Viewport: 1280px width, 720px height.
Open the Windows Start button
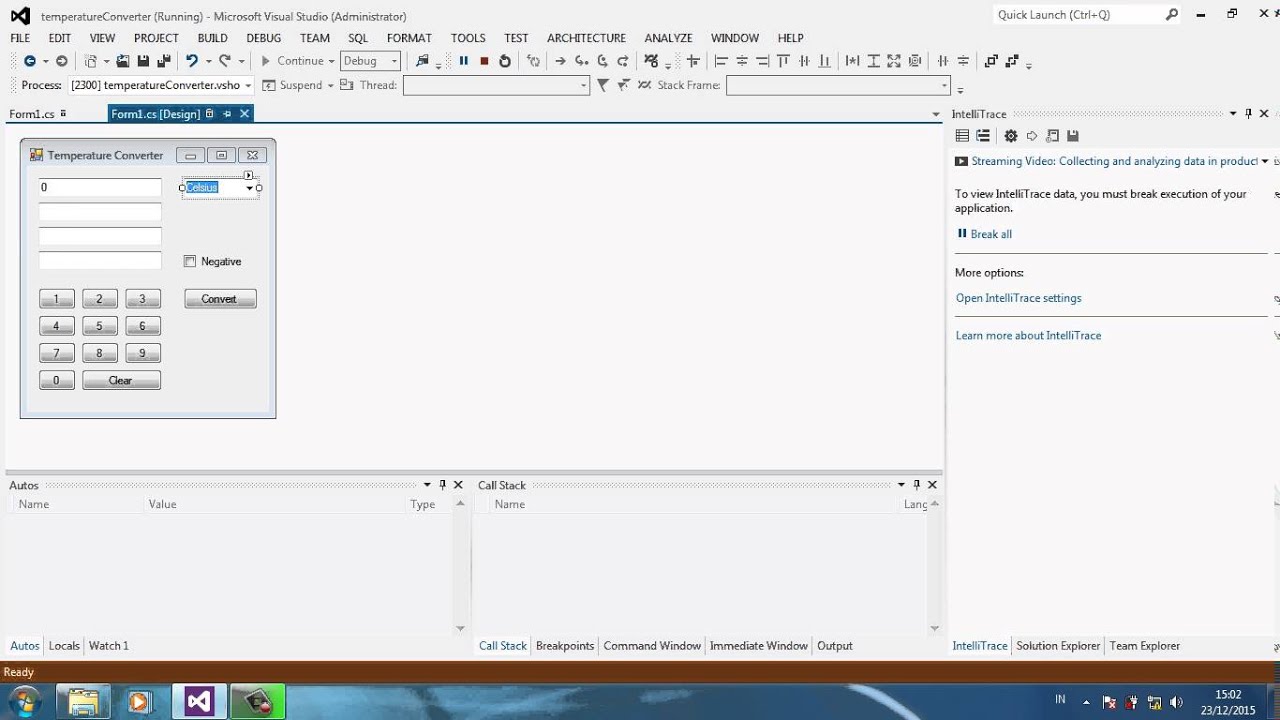tap(24, 701)
